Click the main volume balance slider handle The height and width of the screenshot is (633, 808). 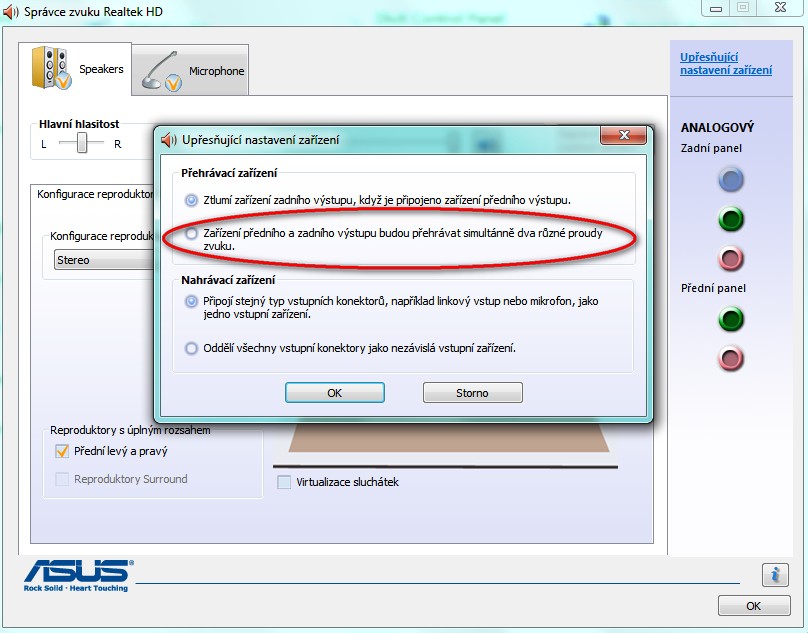coord(81,143)
